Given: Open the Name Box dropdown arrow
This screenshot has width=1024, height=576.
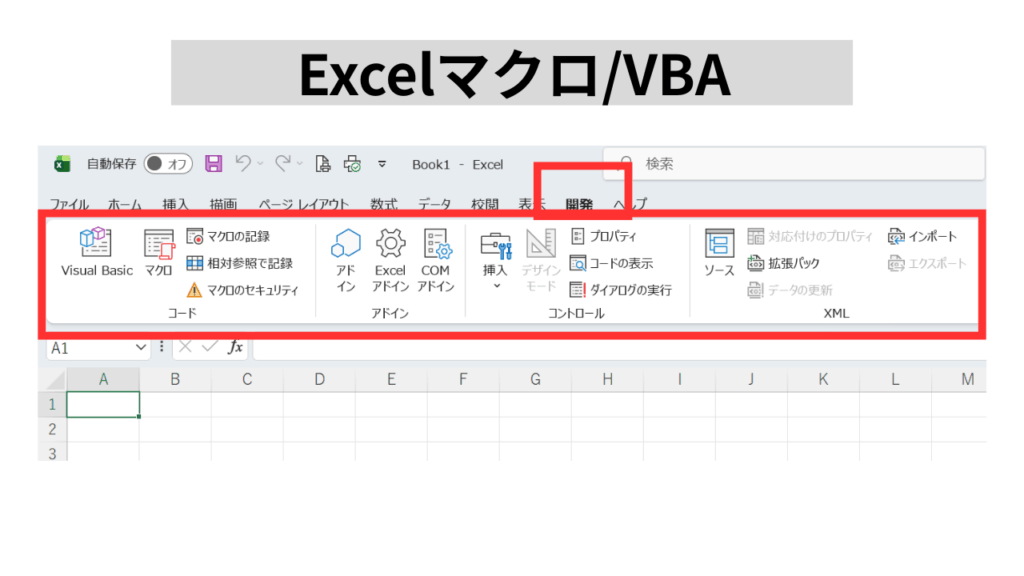Looking at the screenshot, I should pos(141,347).
